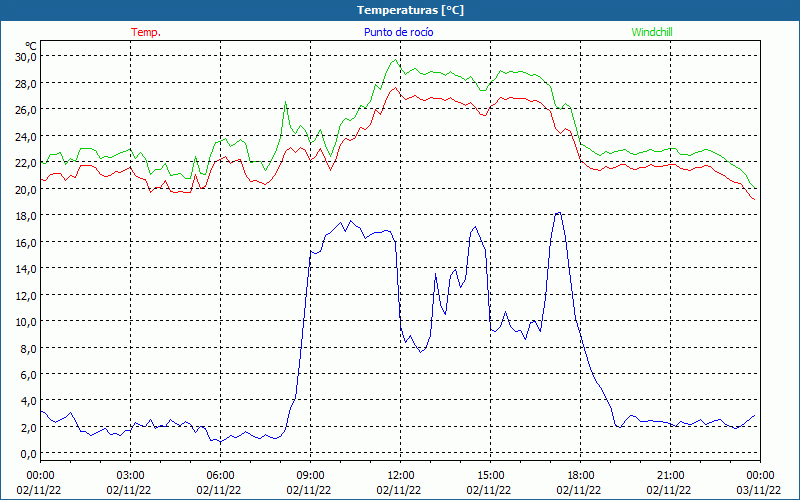Click the 20,0 y-axis value
The width and height of the screenshot is (800, 500).
26,189
